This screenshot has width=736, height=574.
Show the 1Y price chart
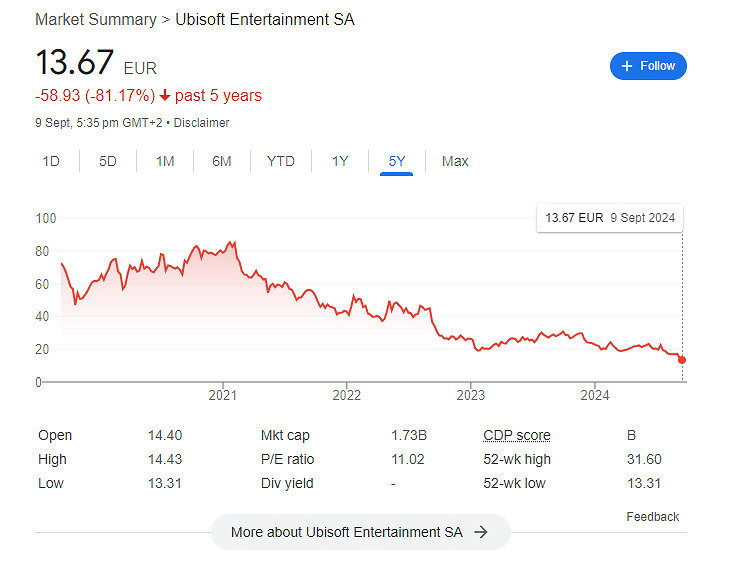pyautogui.click(x=340, y=161)
